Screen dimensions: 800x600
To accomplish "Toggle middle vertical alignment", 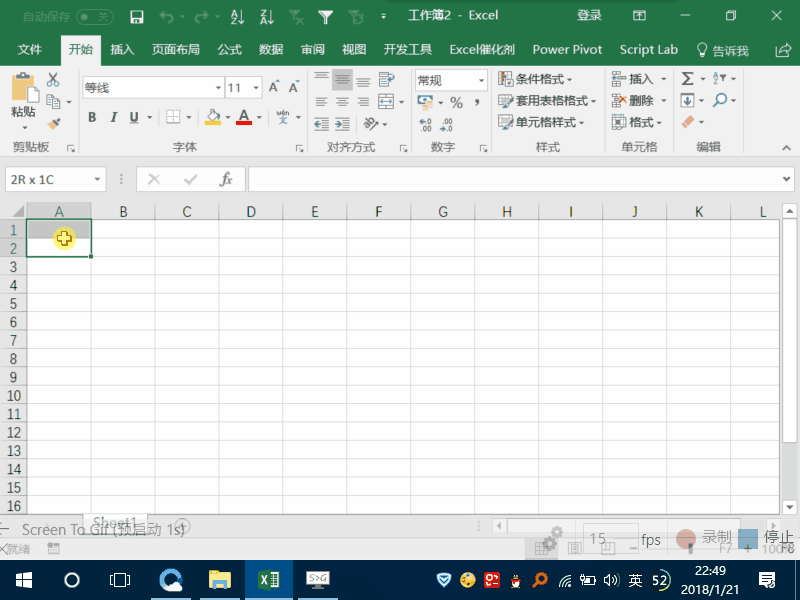I will pyautogui.click(x=342, y=79).
